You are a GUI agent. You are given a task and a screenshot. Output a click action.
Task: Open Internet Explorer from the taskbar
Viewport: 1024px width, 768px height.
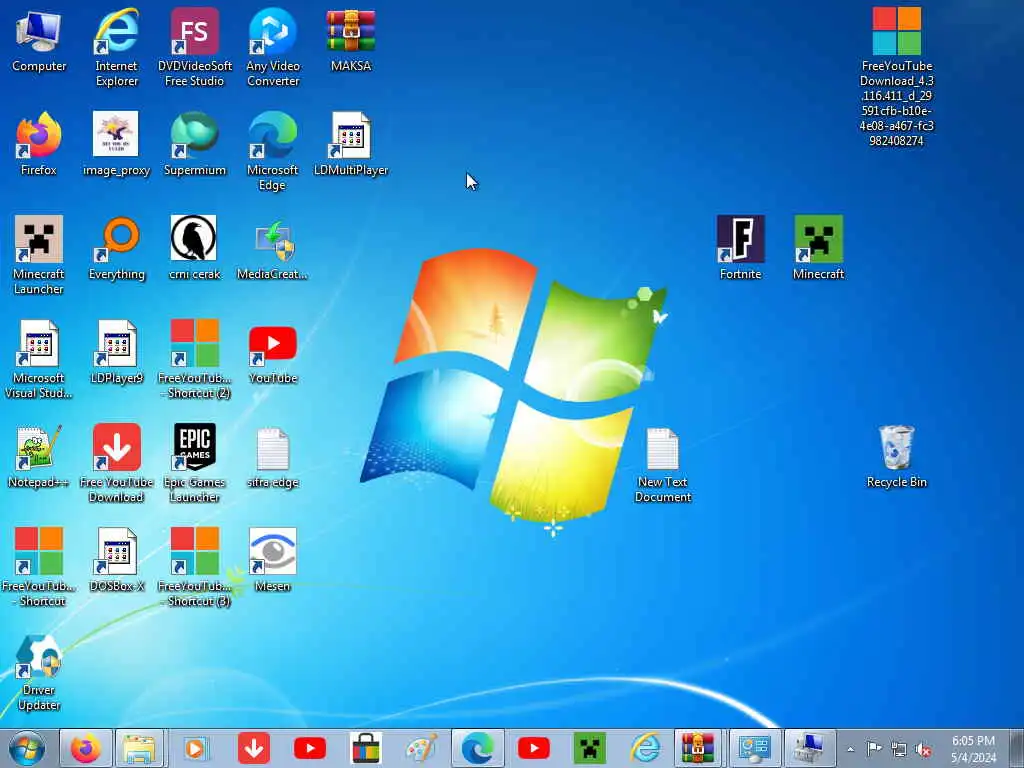[645, 748]
